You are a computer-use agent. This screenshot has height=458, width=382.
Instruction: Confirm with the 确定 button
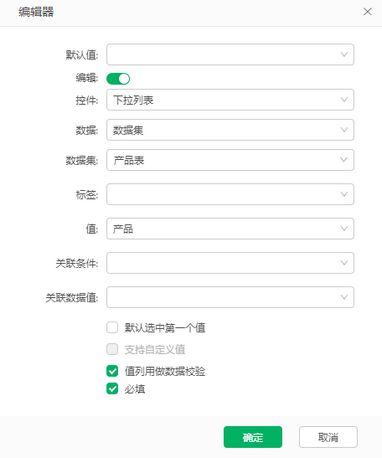click(x=253, y=437)
